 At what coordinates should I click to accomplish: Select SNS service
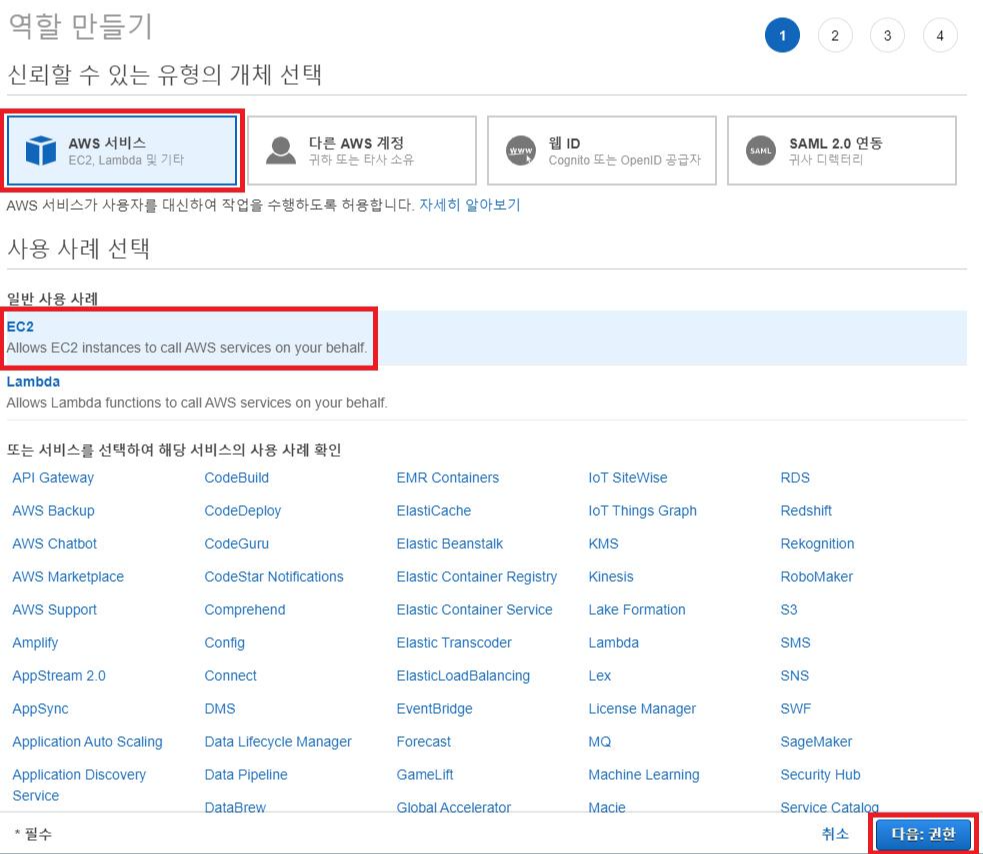click(x=794, y=675)
